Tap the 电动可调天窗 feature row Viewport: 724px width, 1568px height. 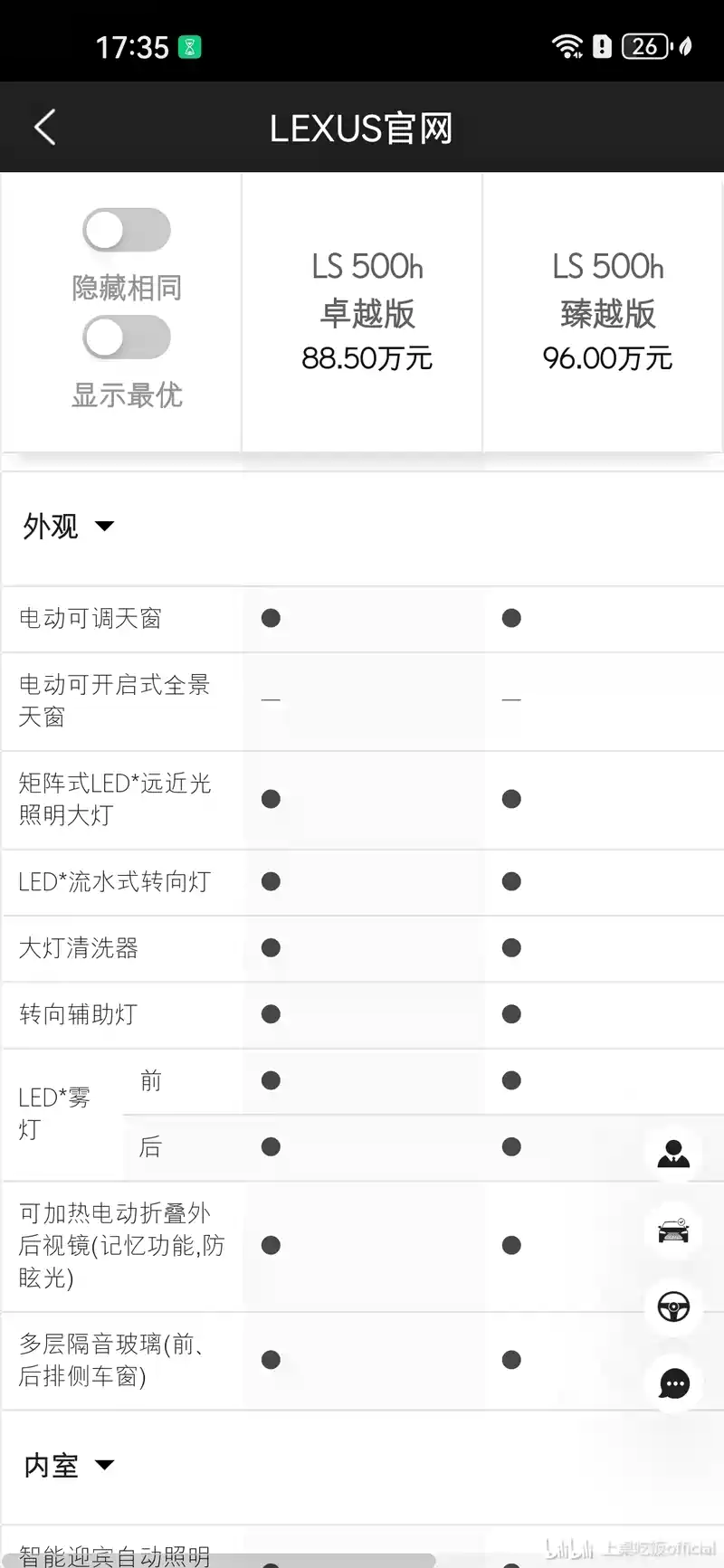coord(362,619)
